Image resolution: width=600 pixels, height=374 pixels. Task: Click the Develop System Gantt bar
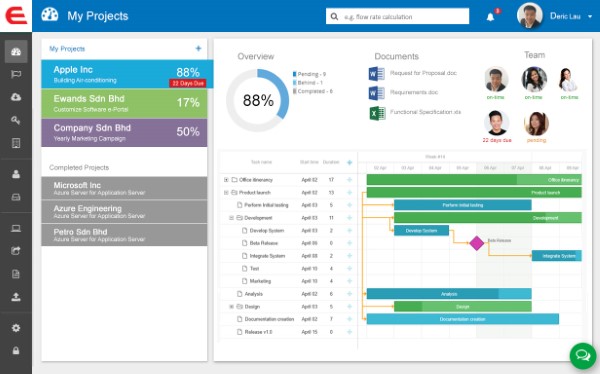[x=421, y=230]
